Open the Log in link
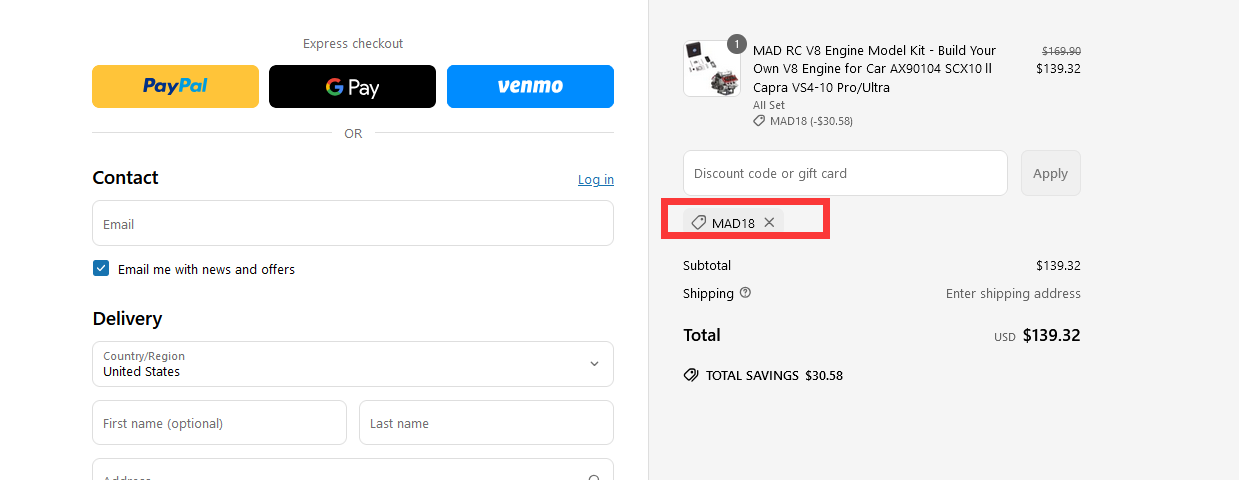The image size is (1239, 480). pyautogui.click(x=596, y=179)
